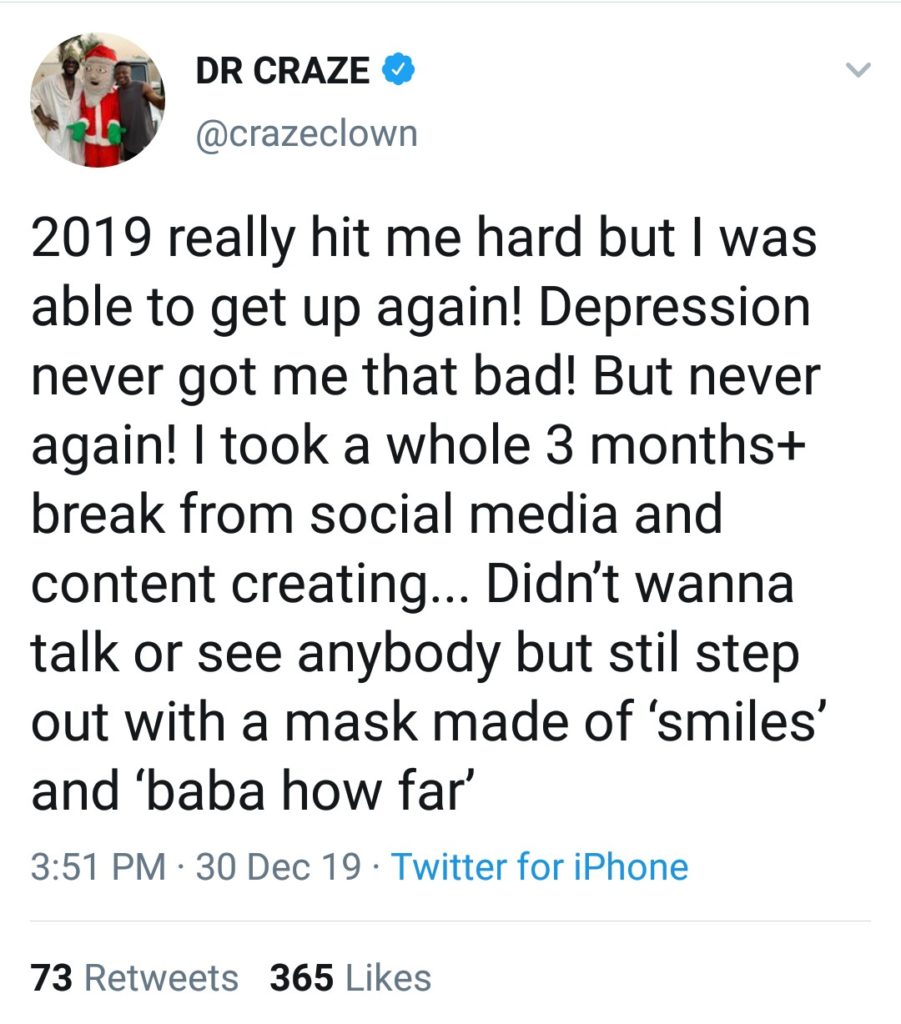The height and width of the screenshot is (1024, 901).
Task: Click the "content creating..." text
Action: (249, 585)
